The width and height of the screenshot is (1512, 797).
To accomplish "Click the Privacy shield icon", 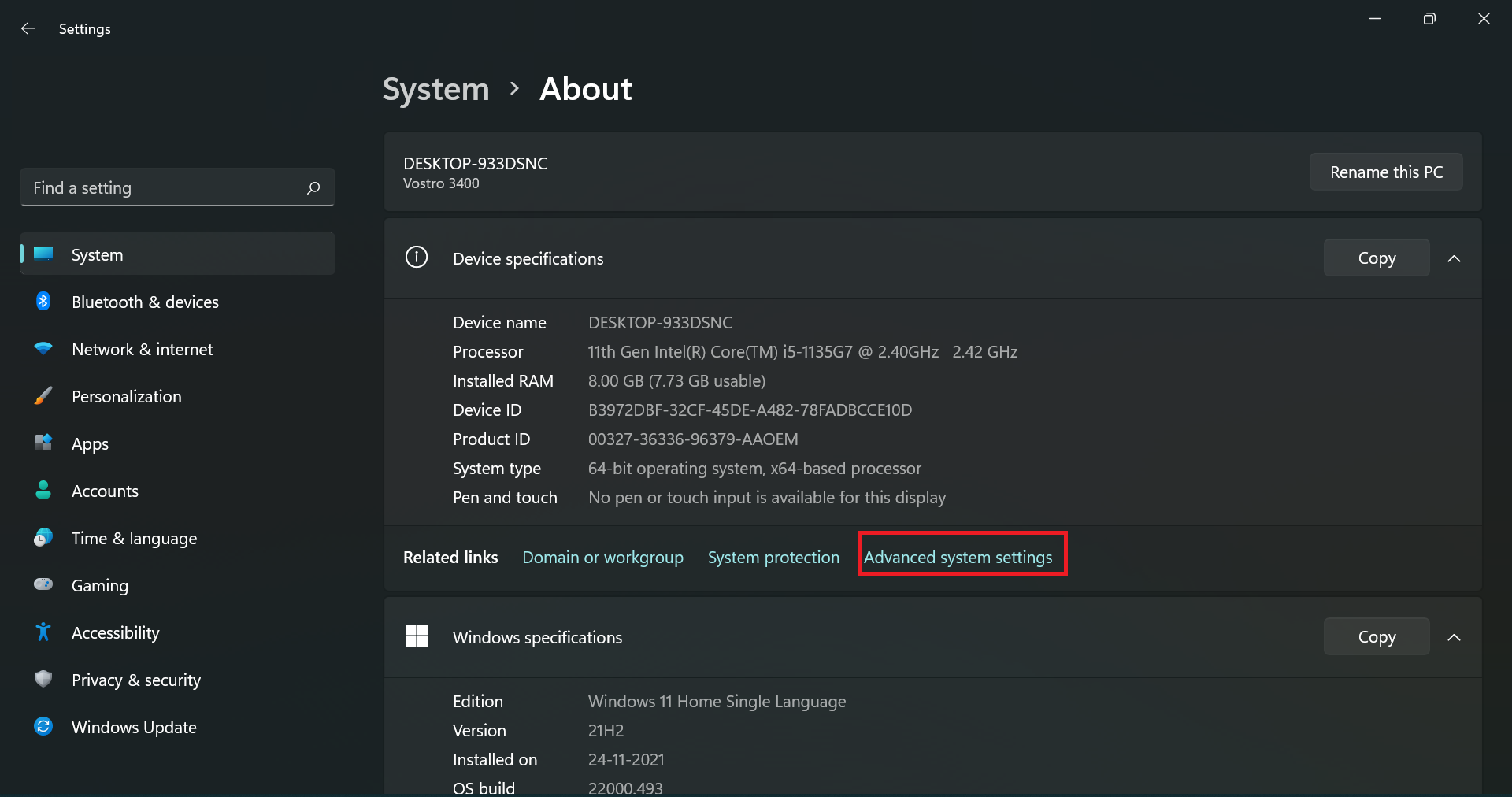I will (43, 679).
